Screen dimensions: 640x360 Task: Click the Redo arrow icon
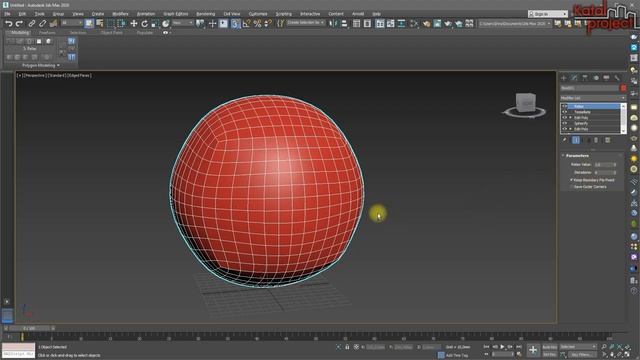click(19, 24)
